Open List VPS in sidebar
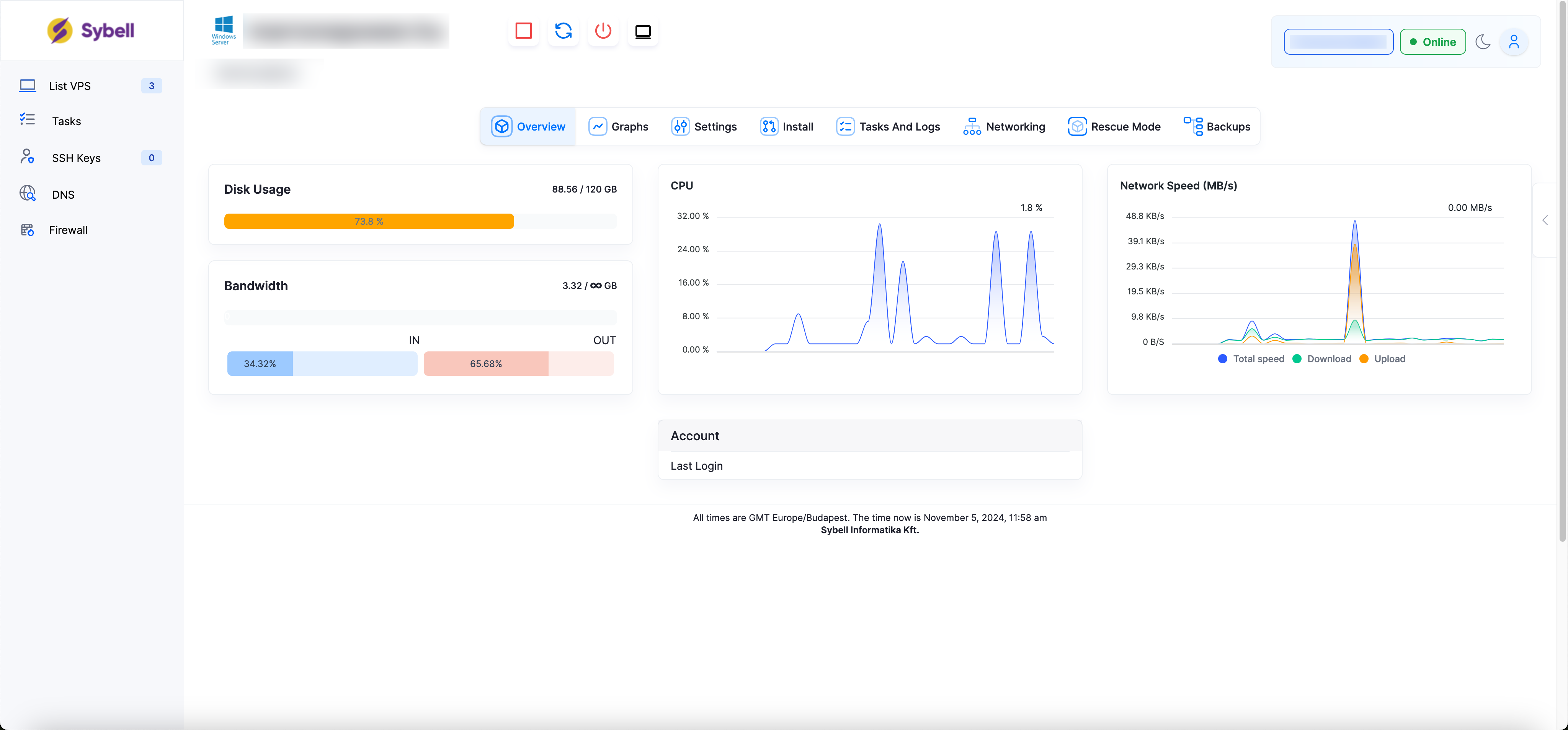 [69, 86]
